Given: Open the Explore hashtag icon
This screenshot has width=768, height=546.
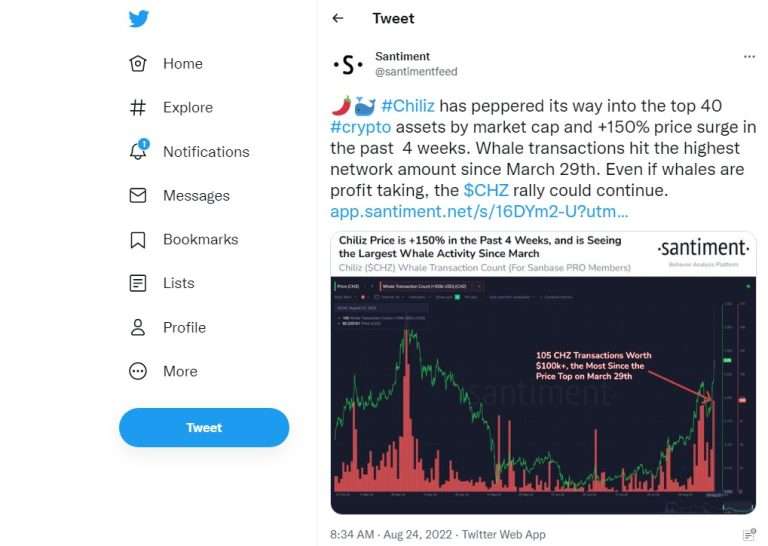Looking at the screenshot, I should coord(138,107).
